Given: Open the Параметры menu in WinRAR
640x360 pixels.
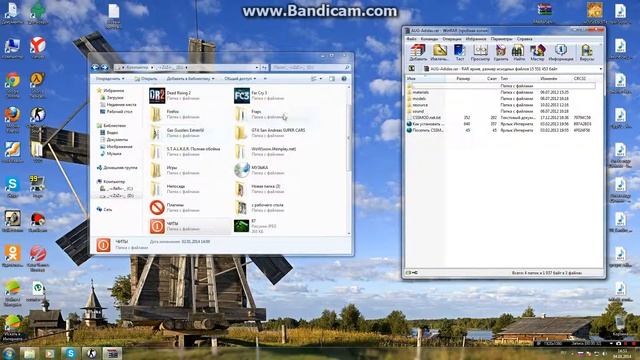Looking at the screenshot, I should tap(501, 39).
